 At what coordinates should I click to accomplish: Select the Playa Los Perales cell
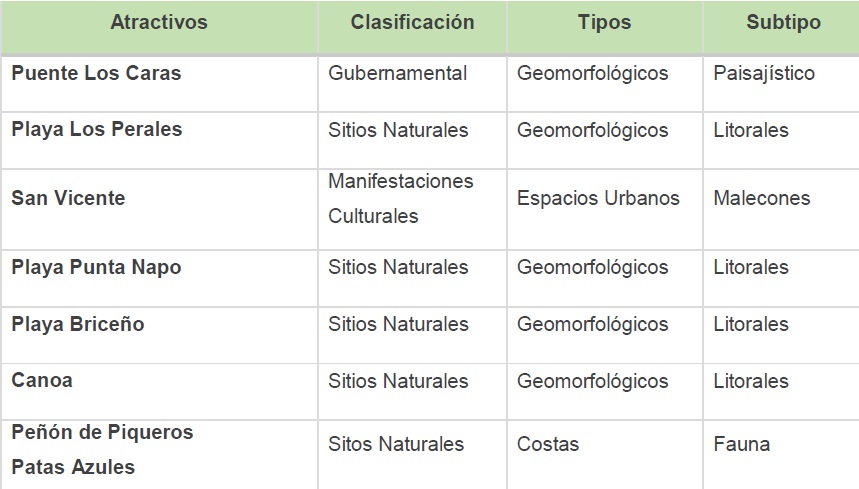[x=96, y=130]
